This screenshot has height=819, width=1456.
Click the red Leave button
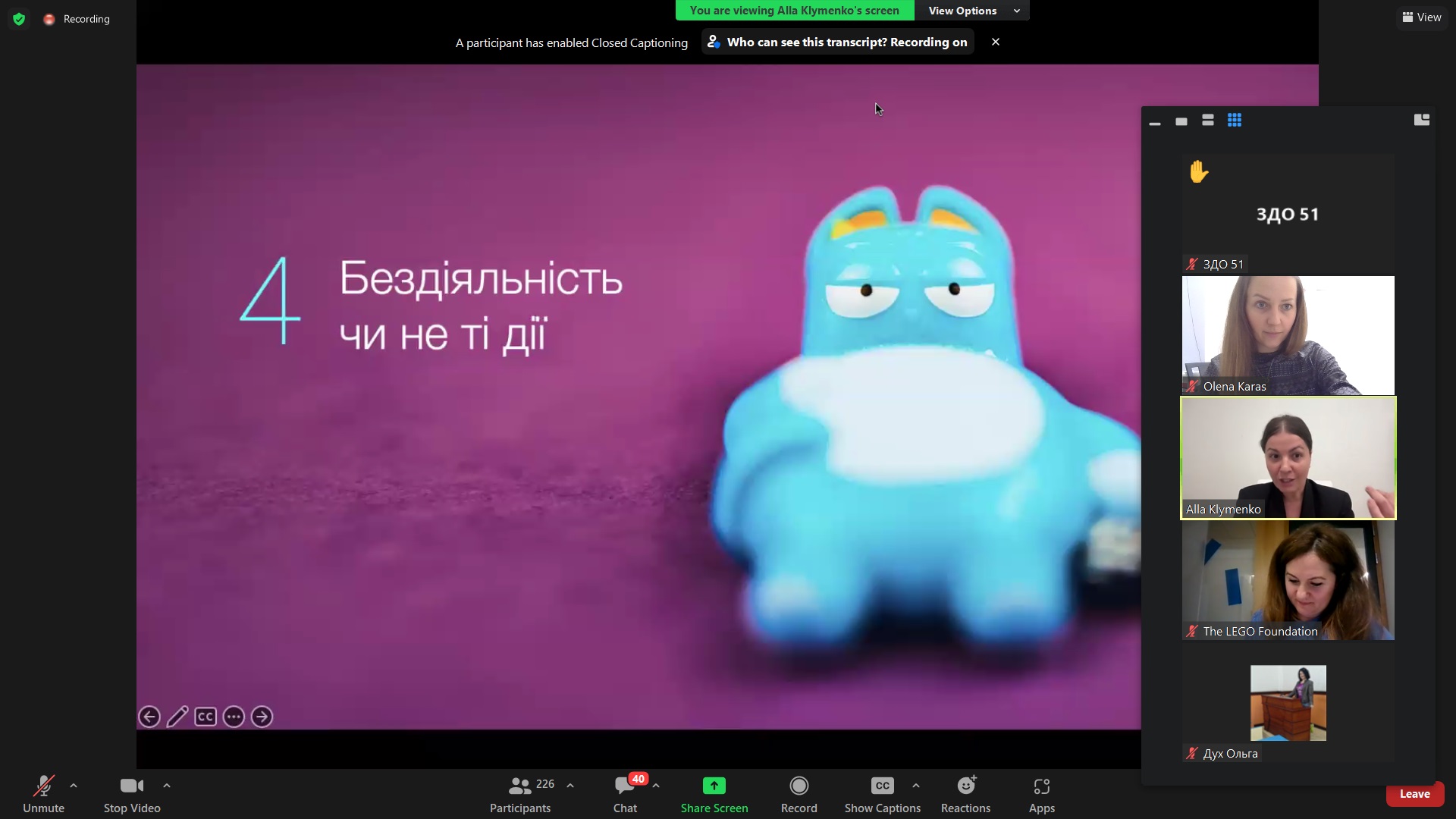coord(1414,794)
